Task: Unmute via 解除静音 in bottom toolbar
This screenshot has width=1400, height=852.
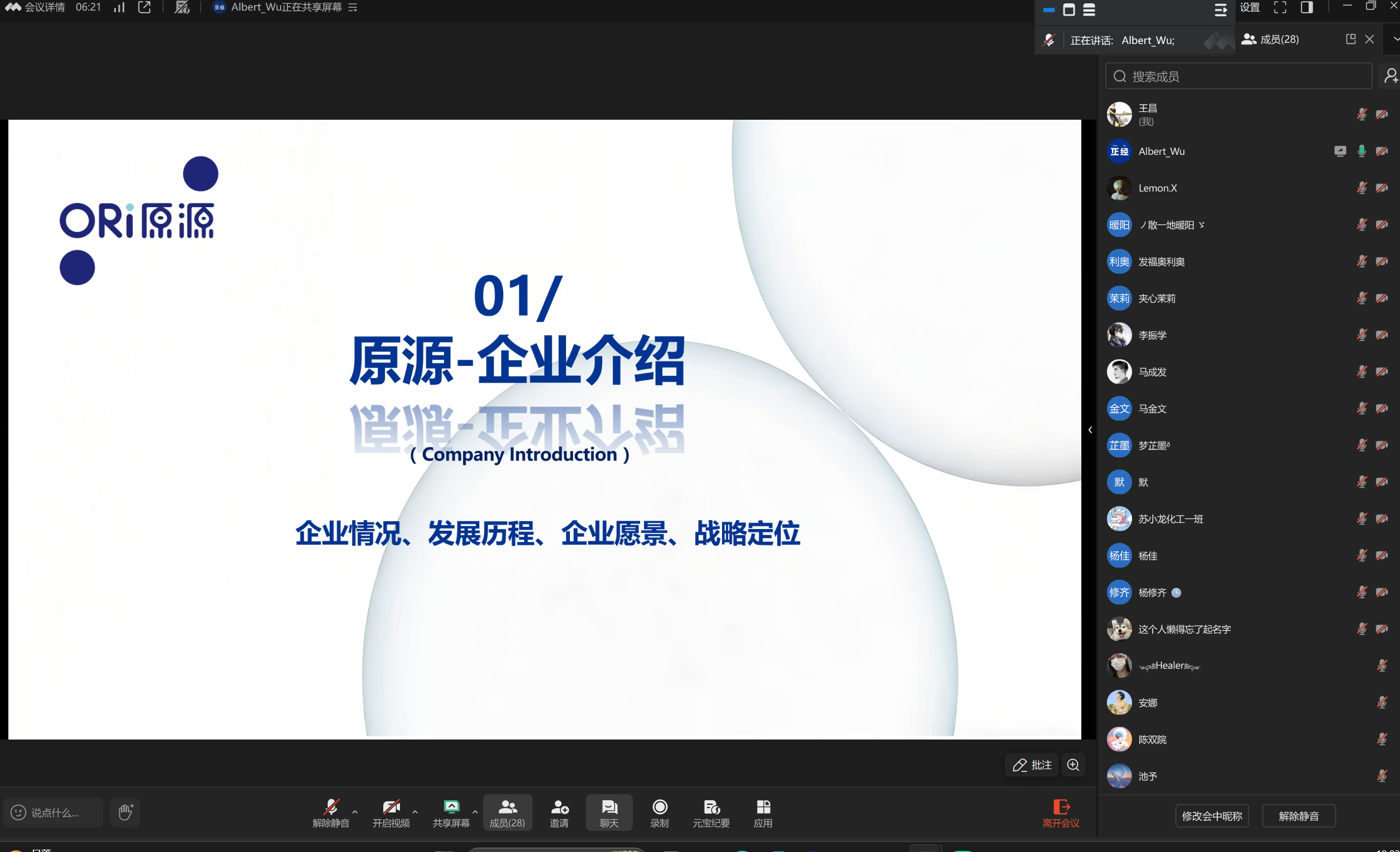Action: click(332, 812)
